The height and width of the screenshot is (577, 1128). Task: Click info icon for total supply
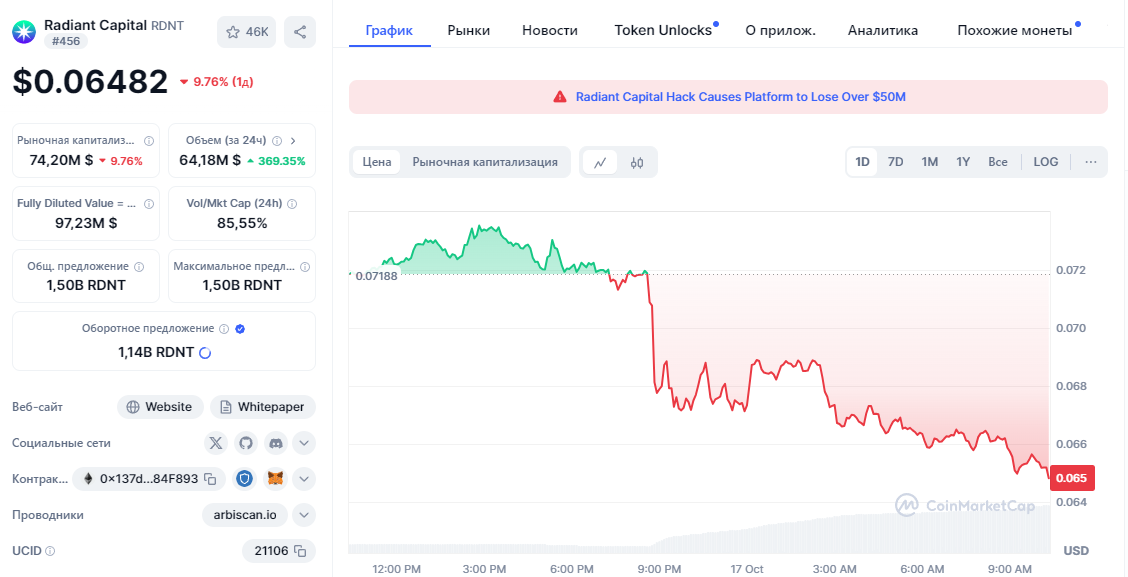click(139, 266)
